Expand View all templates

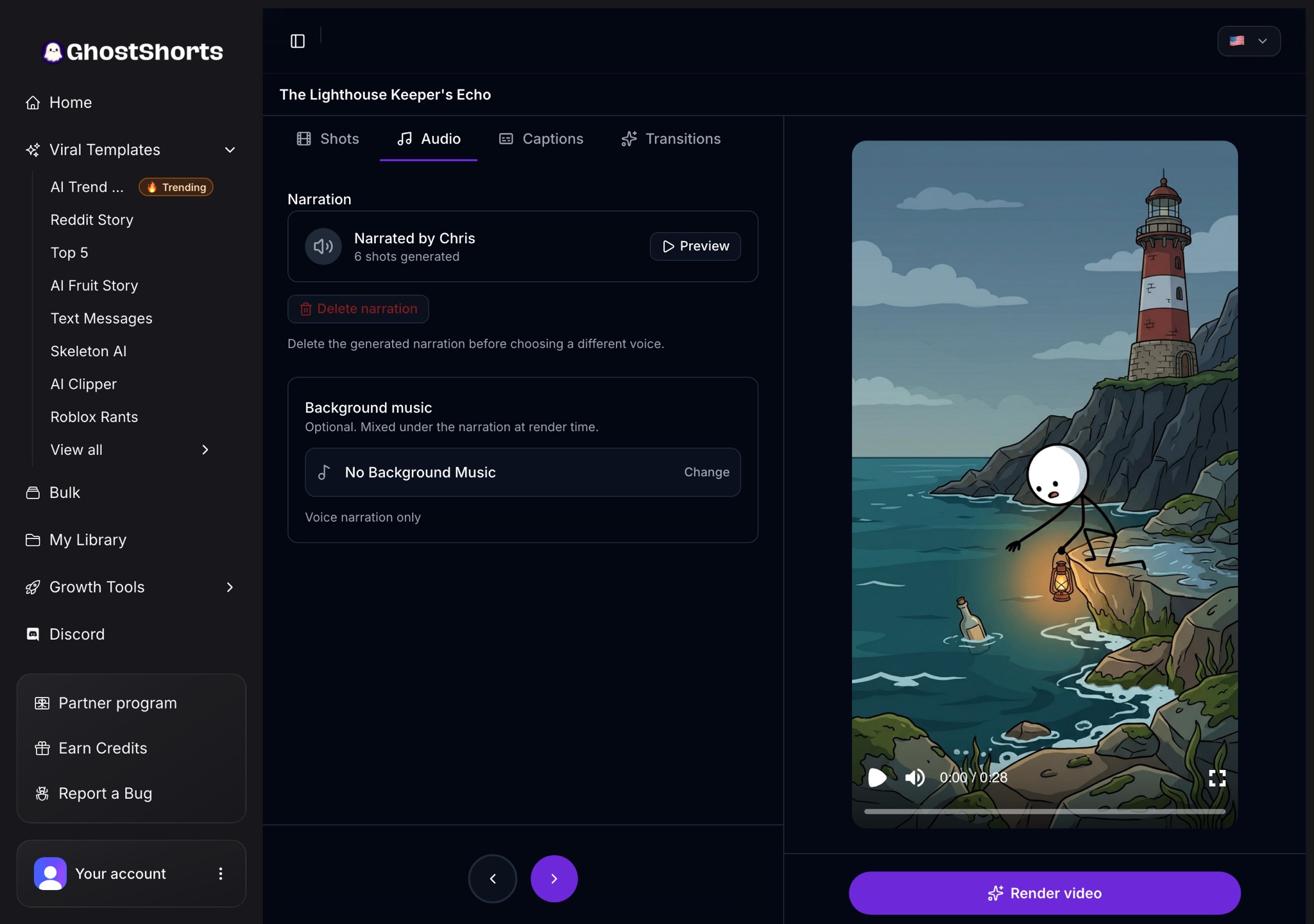(x=130, y=450)
